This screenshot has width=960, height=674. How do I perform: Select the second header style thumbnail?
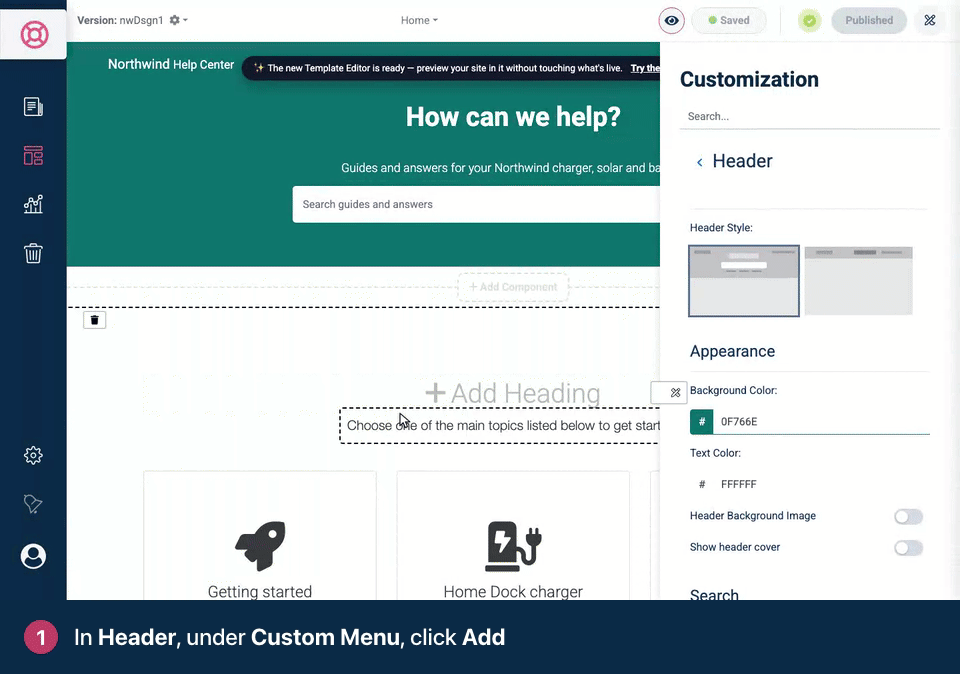click(x=858, y=281)
